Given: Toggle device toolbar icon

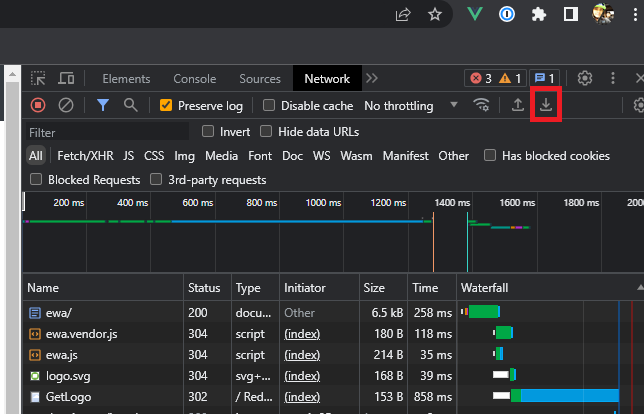Looking at the screenshot, I should click(x=67, y=79).
